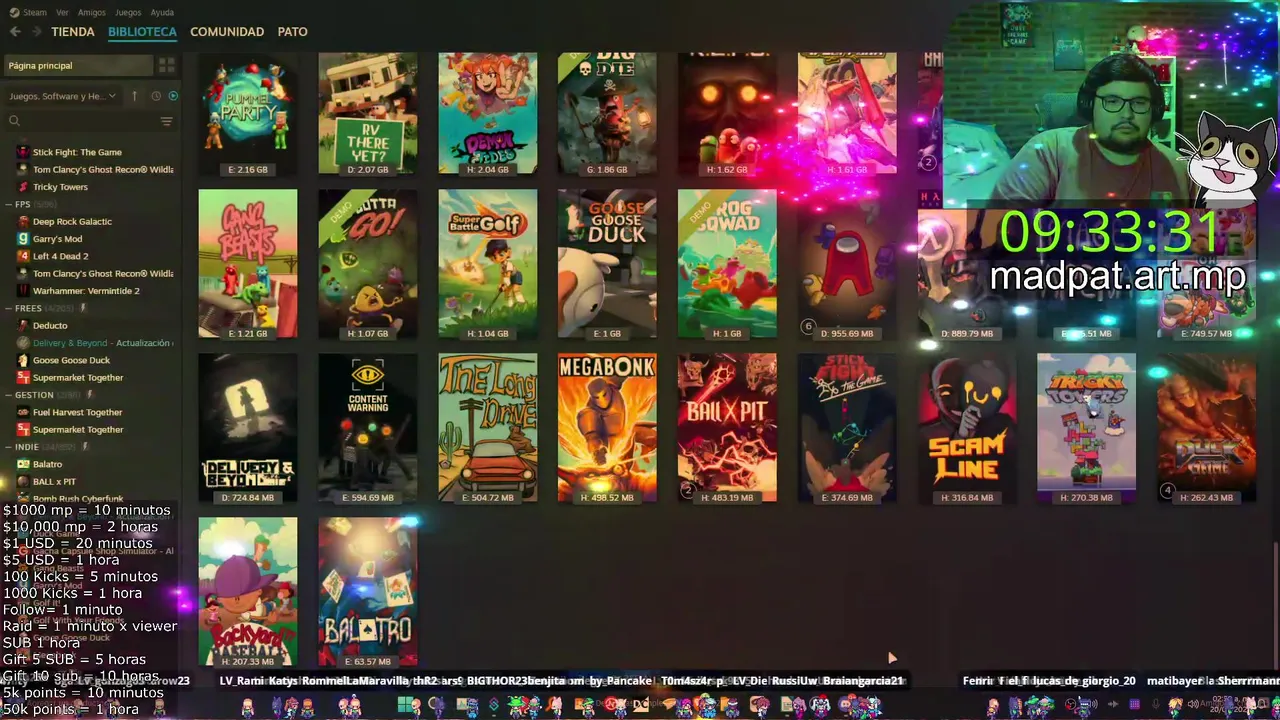Image resolution: width=1280 pixels, height=720 pixels.
Task: Collapse the FREES collection
Action: pos(8,308)
